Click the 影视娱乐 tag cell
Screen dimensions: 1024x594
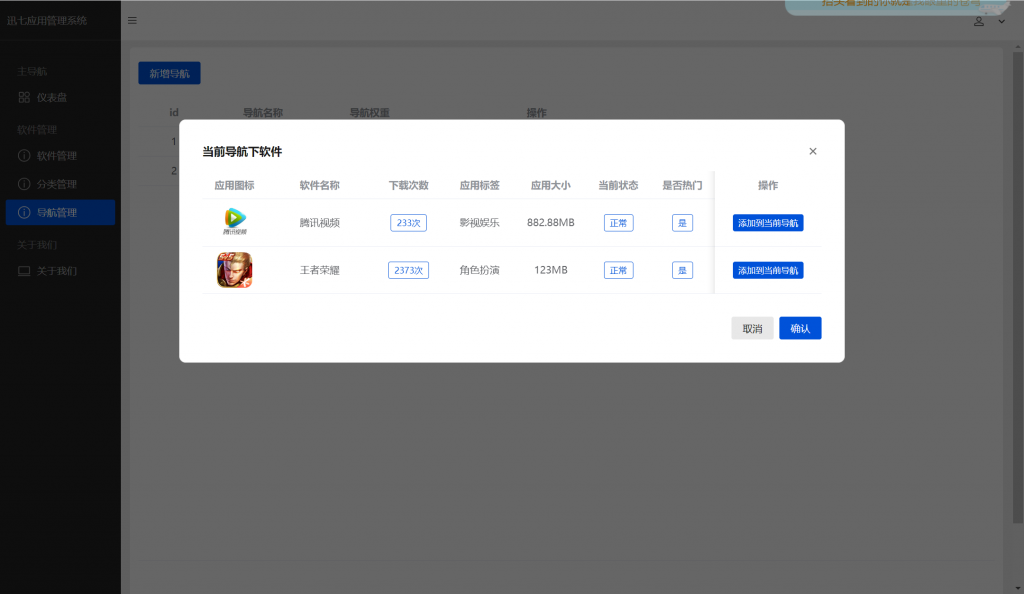pyautogui.click(x=479, y=223)
